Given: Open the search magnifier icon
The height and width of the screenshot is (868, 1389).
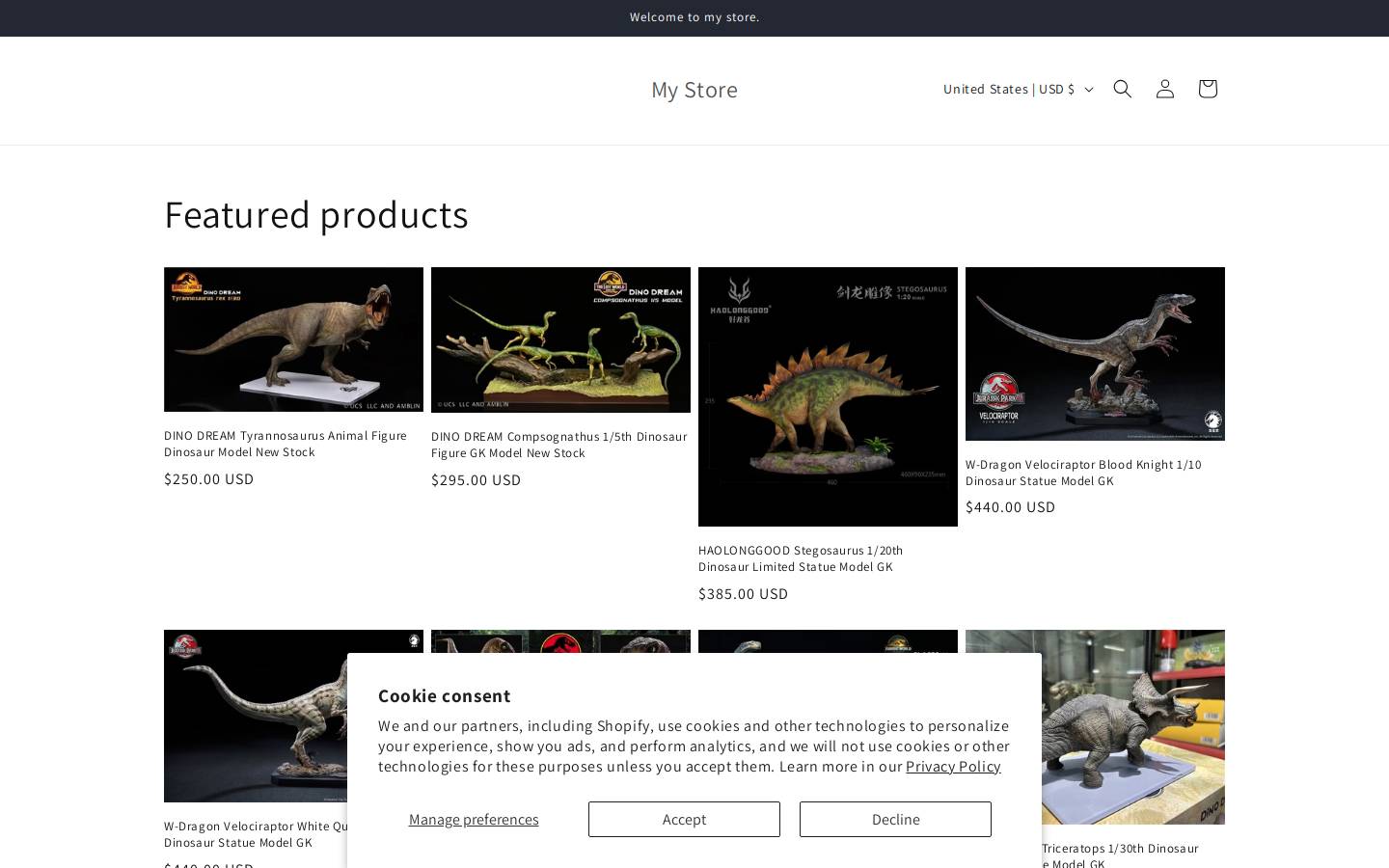Looking at the screenshot, I should point(1122,89).
